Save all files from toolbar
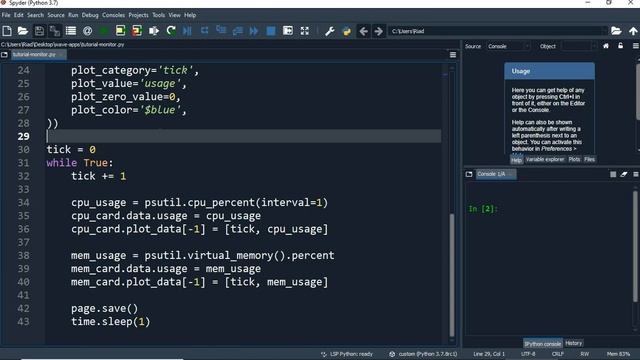Screen dimensions: 640x360 click(x=55, y=31)
